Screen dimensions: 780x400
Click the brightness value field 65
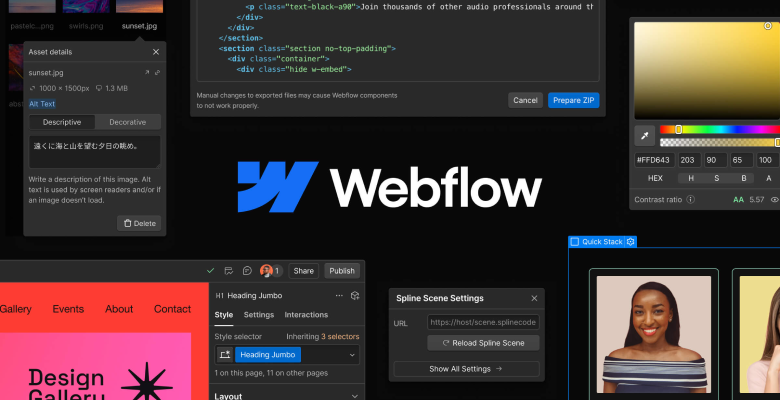point(742,160)
